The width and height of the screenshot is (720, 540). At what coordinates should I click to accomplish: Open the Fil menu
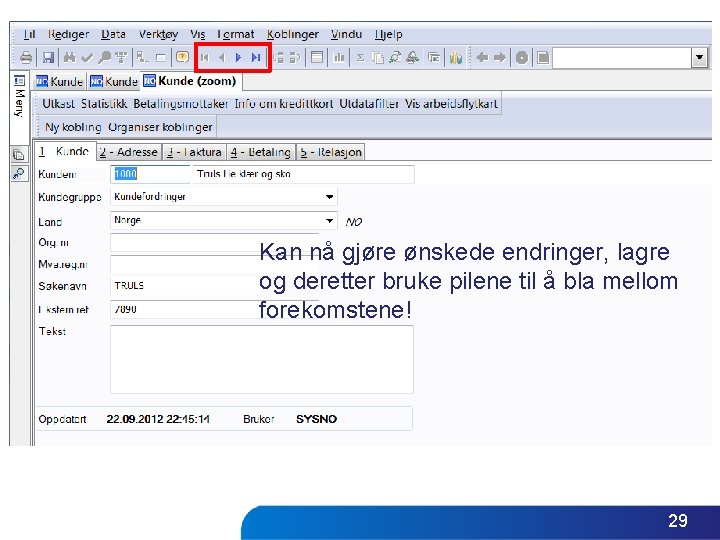29,34
